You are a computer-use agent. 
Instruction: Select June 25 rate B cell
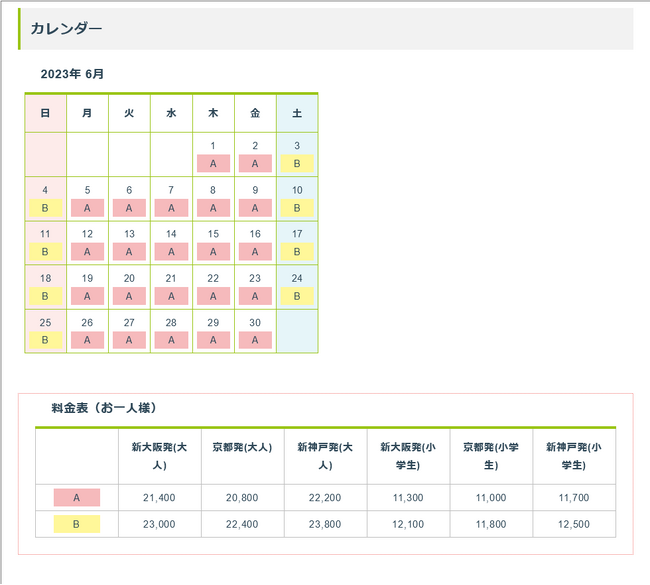[x=45, y=331]
